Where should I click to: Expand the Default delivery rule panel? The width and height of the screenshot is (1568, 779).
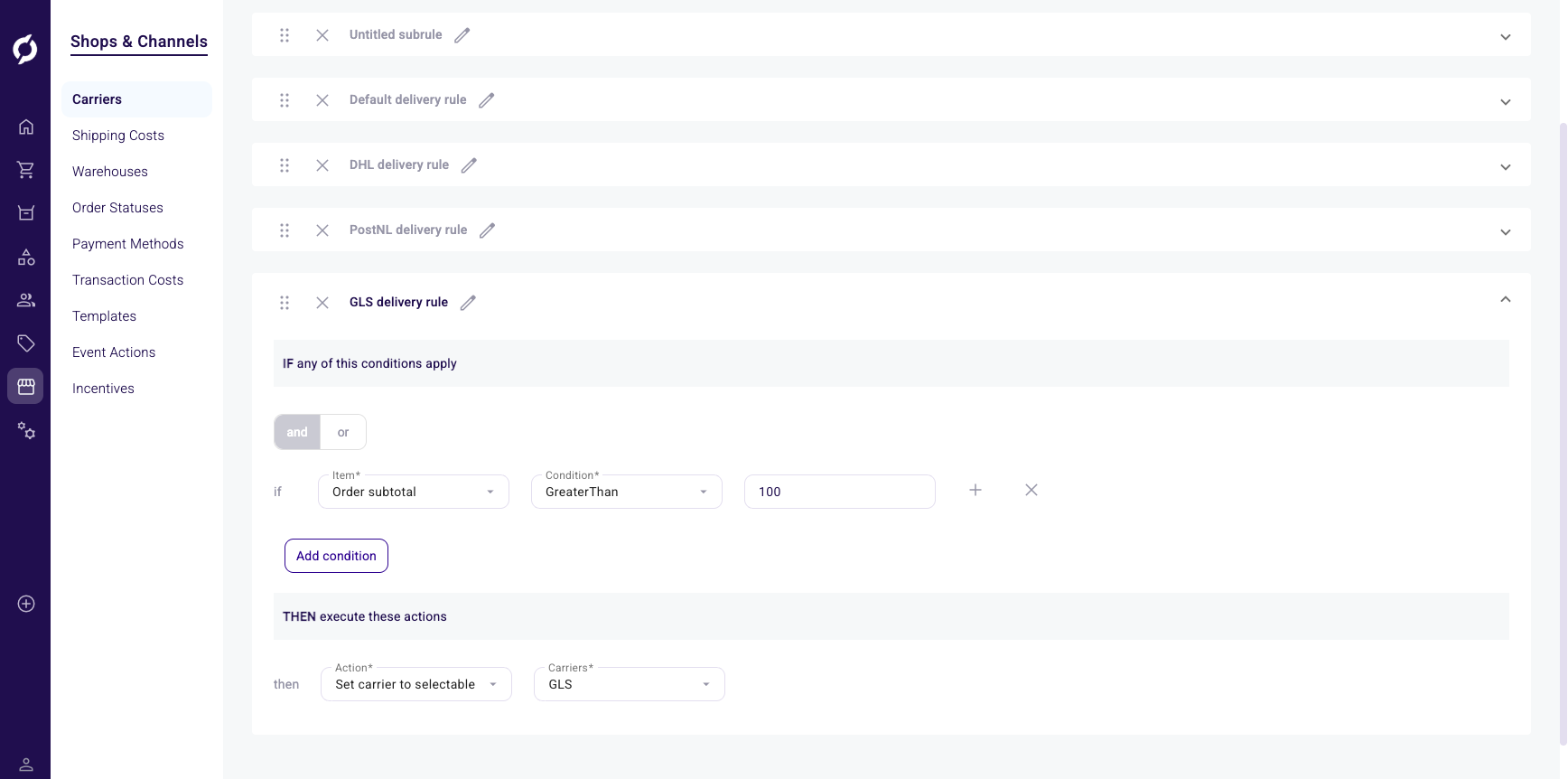1506,102
